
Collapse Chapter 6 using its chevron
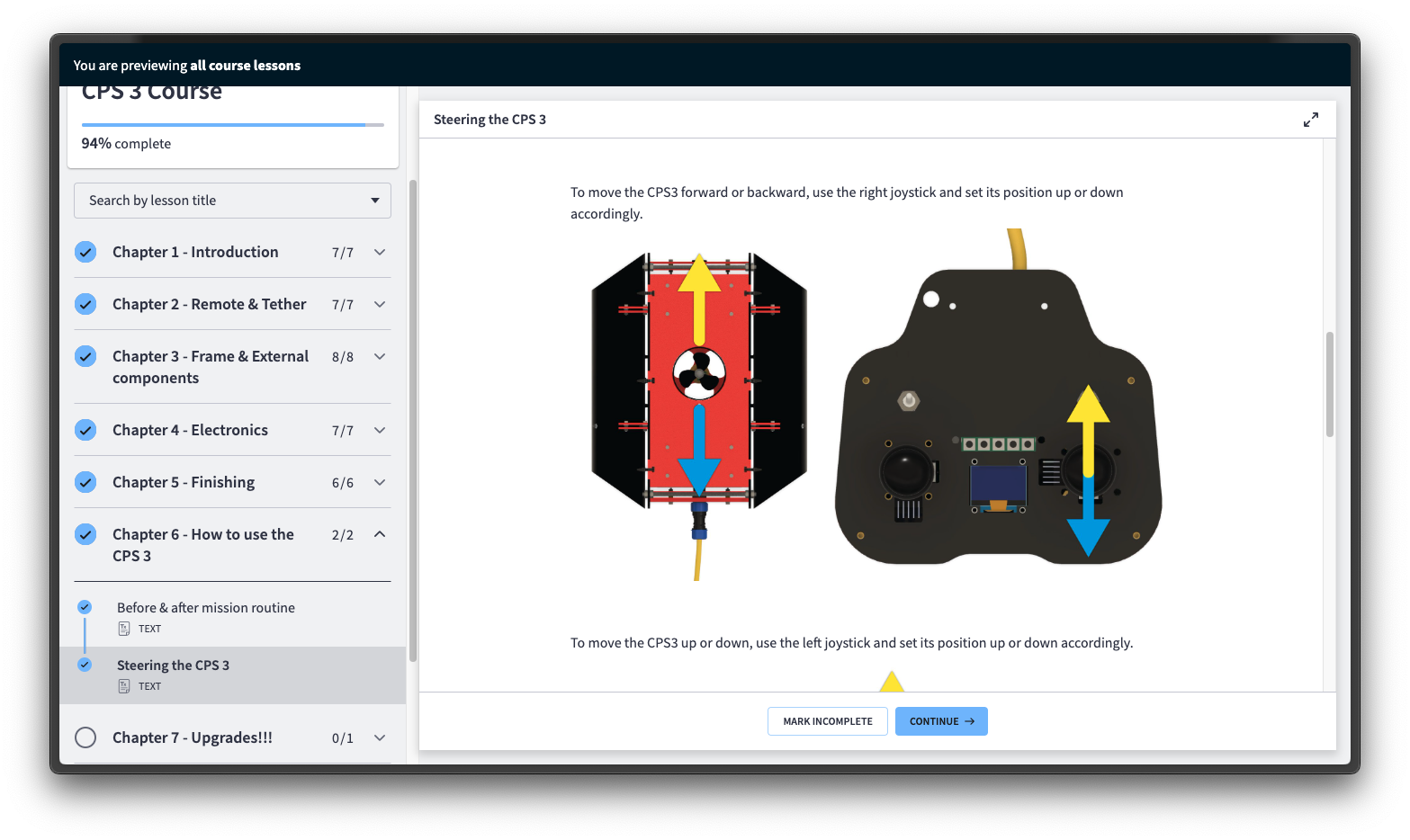(x=380, y=534)
